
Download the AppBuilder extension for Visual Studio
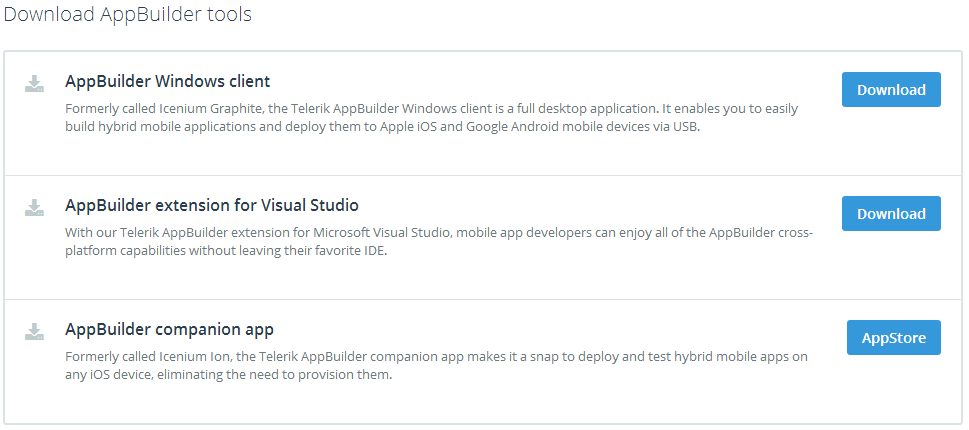tap(891, 214)
